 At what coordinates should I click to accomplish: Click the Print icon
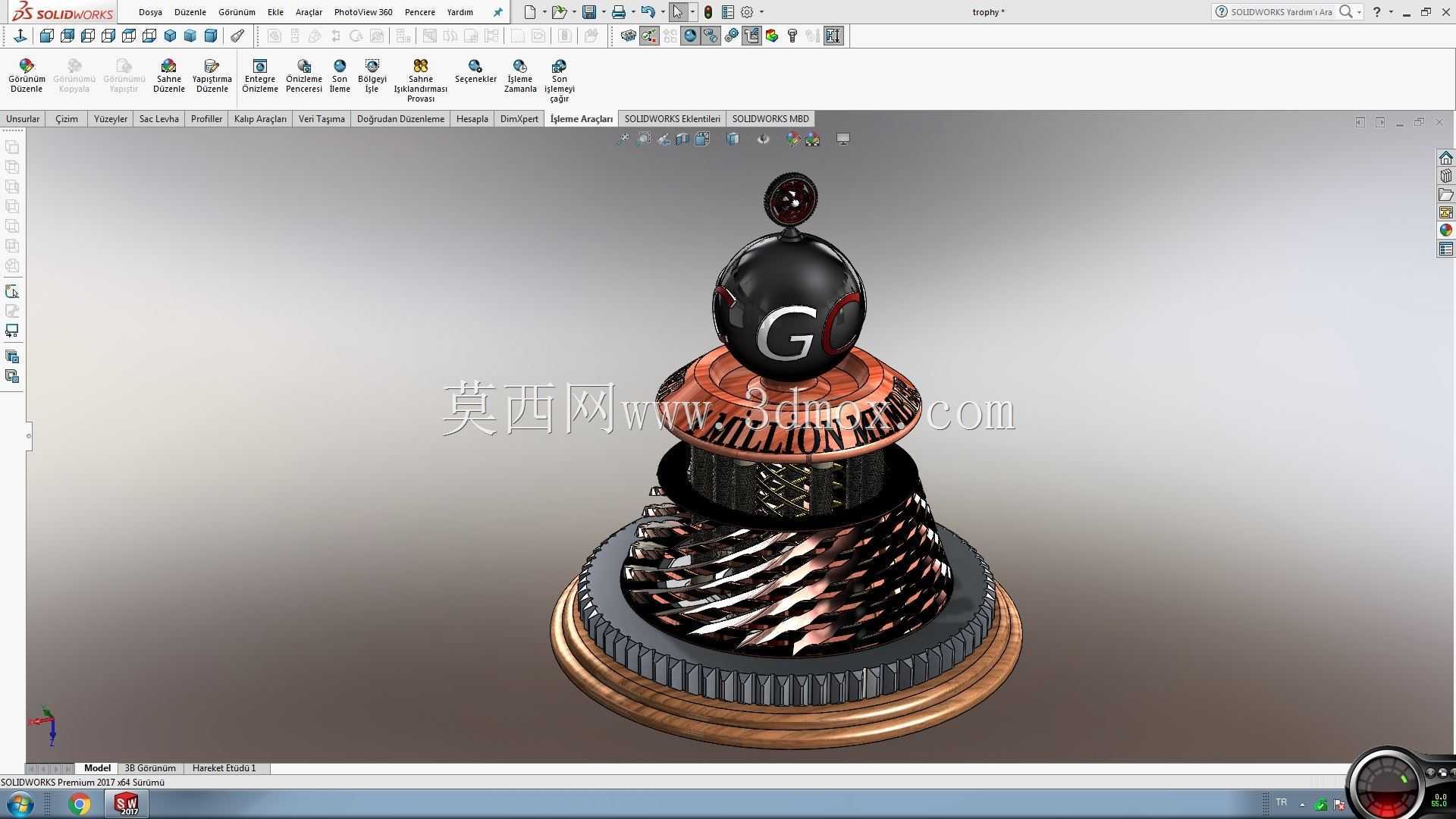(x=619, y=12)
